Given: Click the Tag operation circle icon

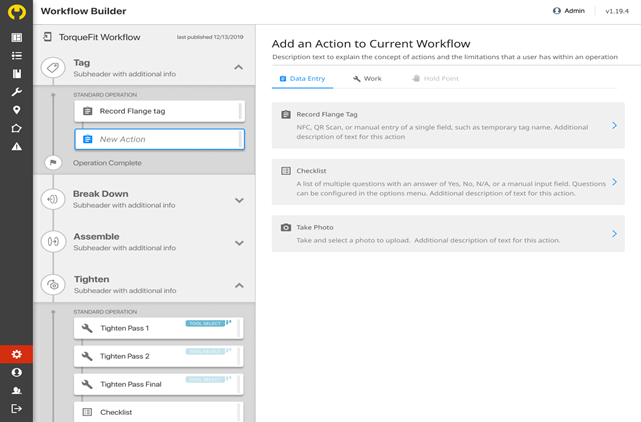Looking at the screenshot, I should (53, 67).
